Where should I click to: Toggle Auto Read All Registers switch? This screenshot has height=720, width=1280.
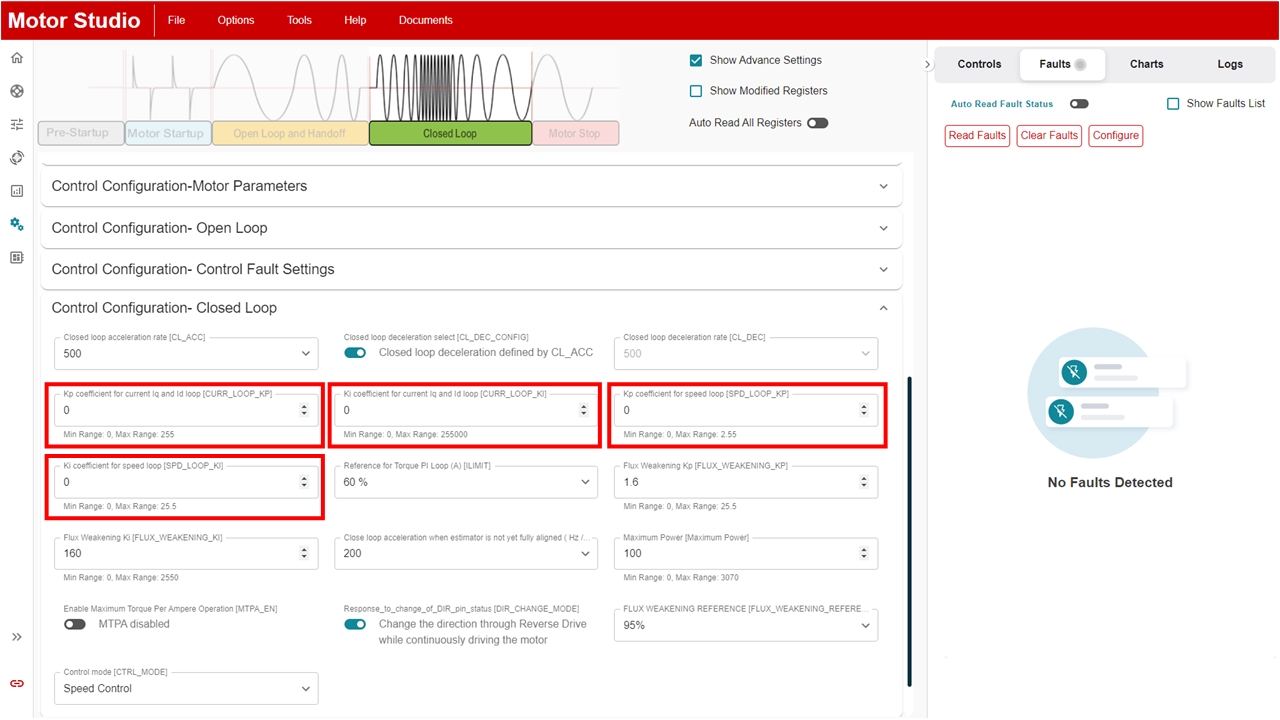click(817, 123)
